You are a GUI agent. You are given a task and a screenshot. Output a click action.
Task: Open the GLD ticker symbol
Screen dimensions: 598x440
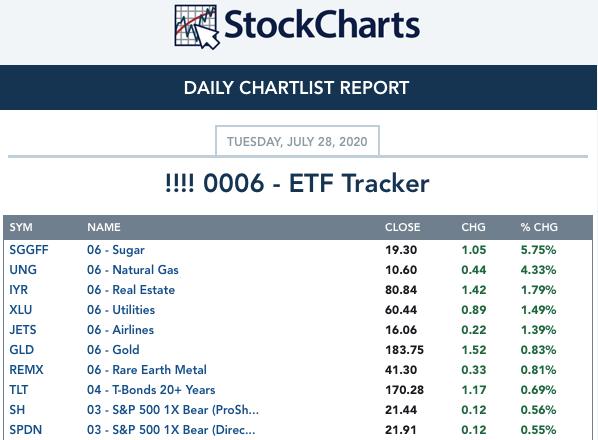pos(22,350)
